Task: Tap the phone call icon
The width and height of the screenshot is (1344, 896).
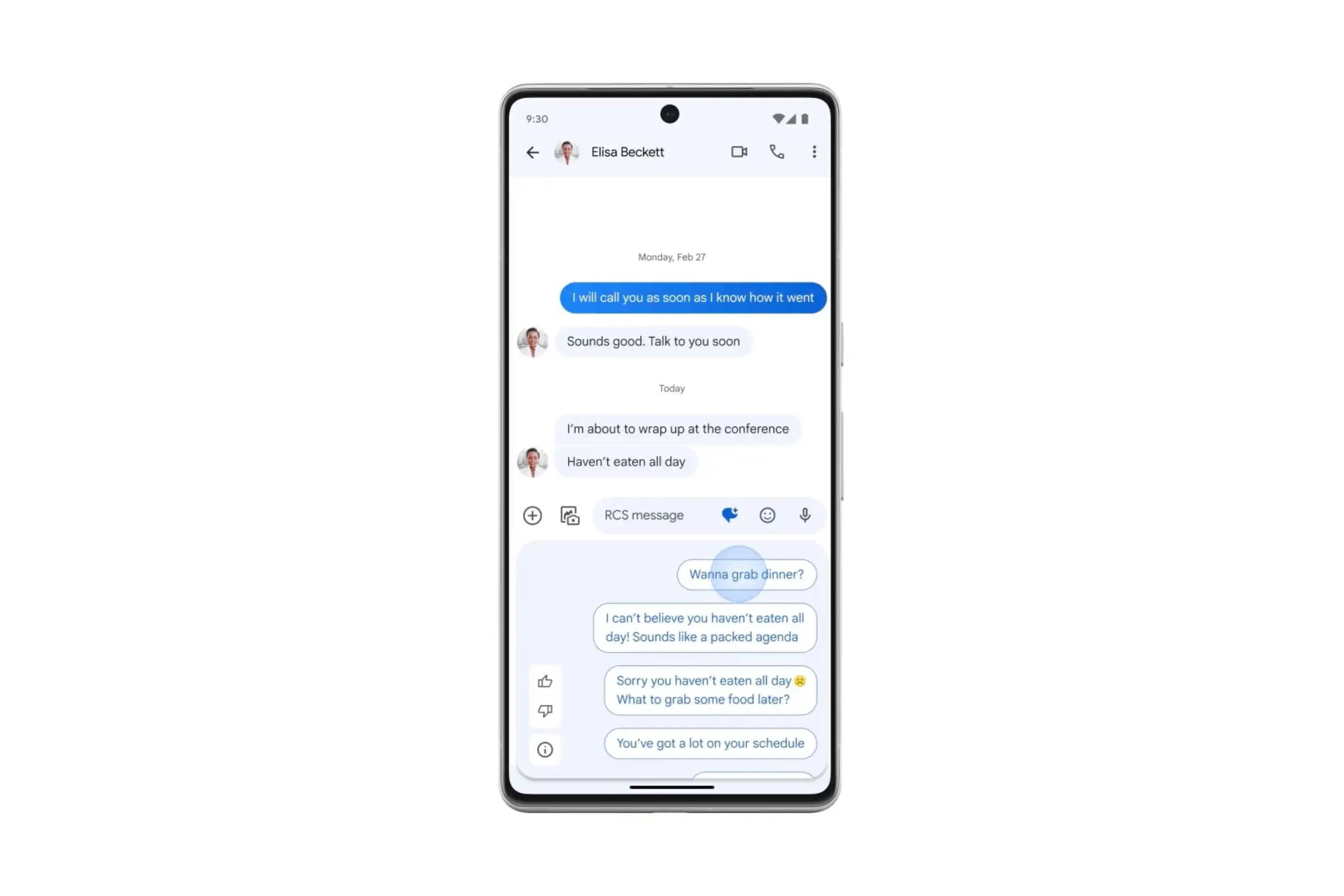Action: point(777,152)
